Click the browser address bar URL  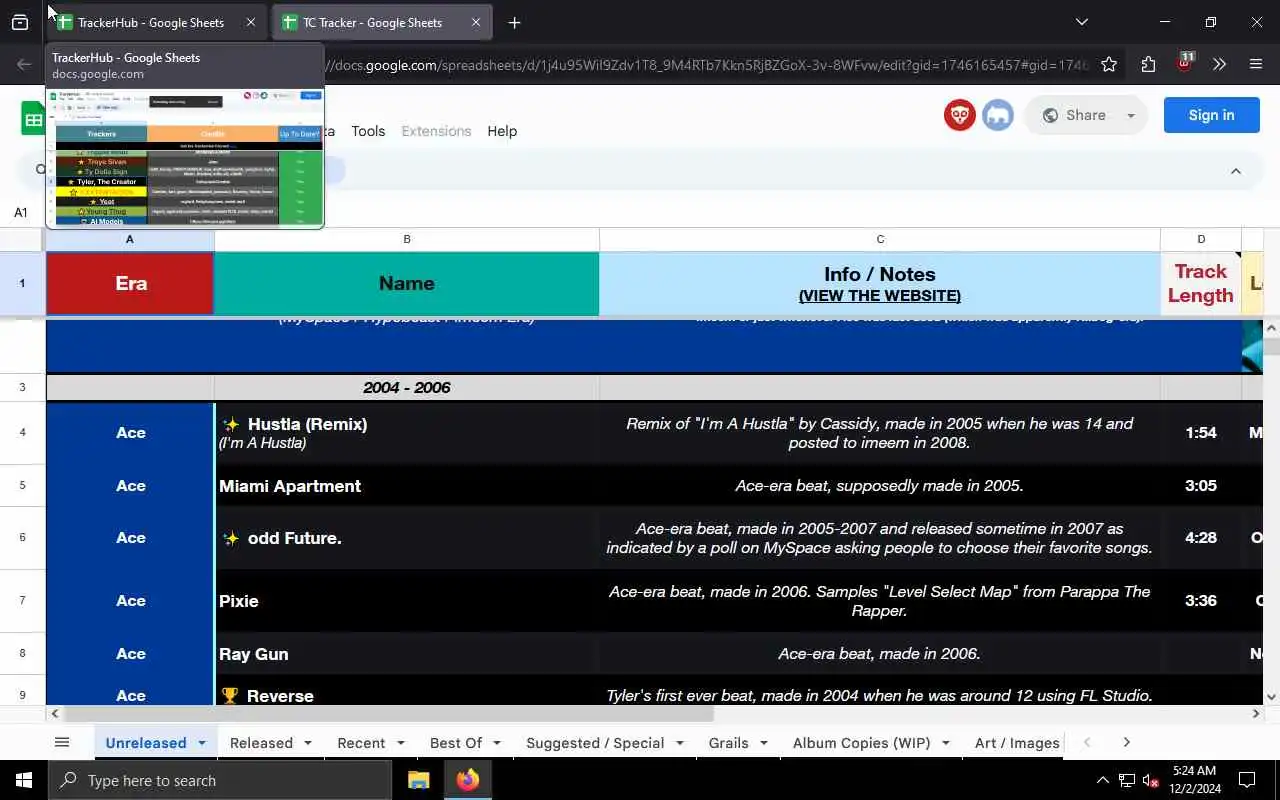(x=708, y=65)
